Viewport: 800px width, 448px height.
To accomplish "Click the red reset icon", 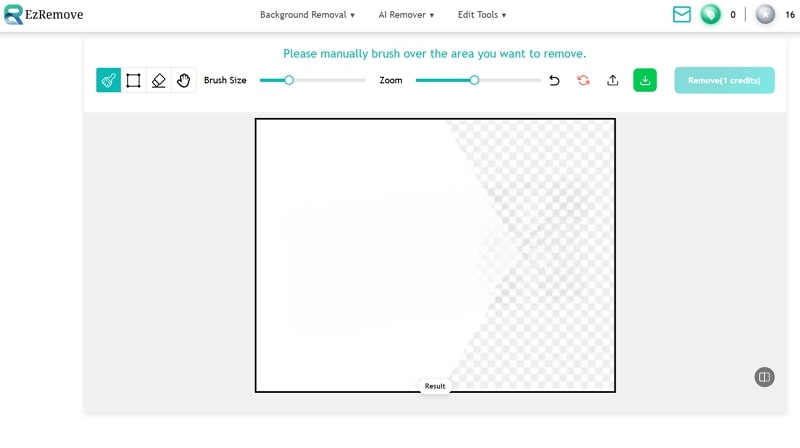I will coord(583,80).
